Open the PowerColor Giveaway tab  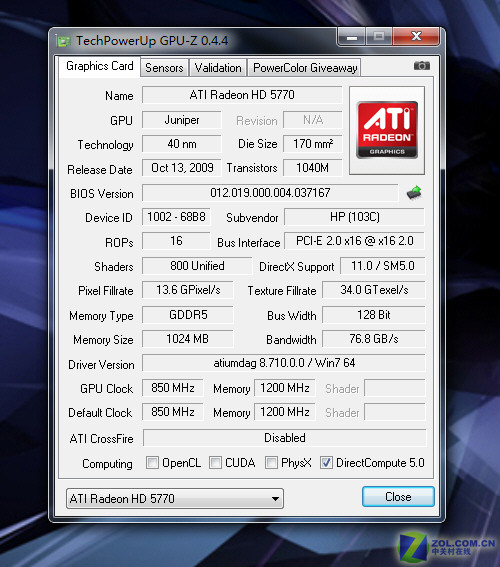coord(305,68)
